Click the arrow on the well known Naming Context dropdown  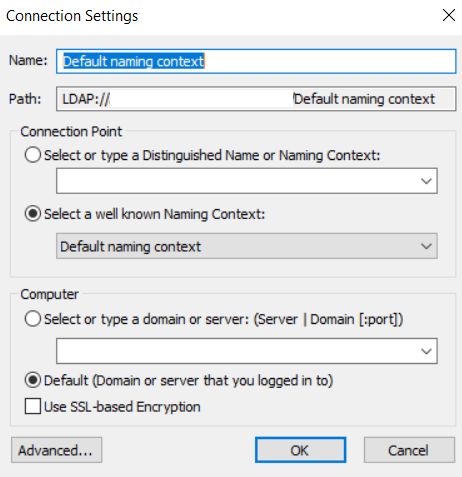point(426,246)
